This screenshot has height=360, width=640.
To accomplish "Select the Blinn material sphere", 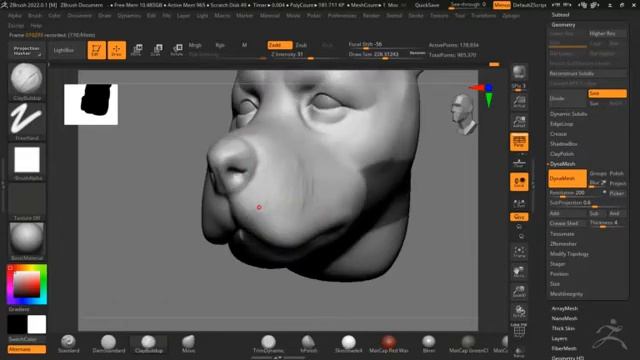I will tap(429, 344).
